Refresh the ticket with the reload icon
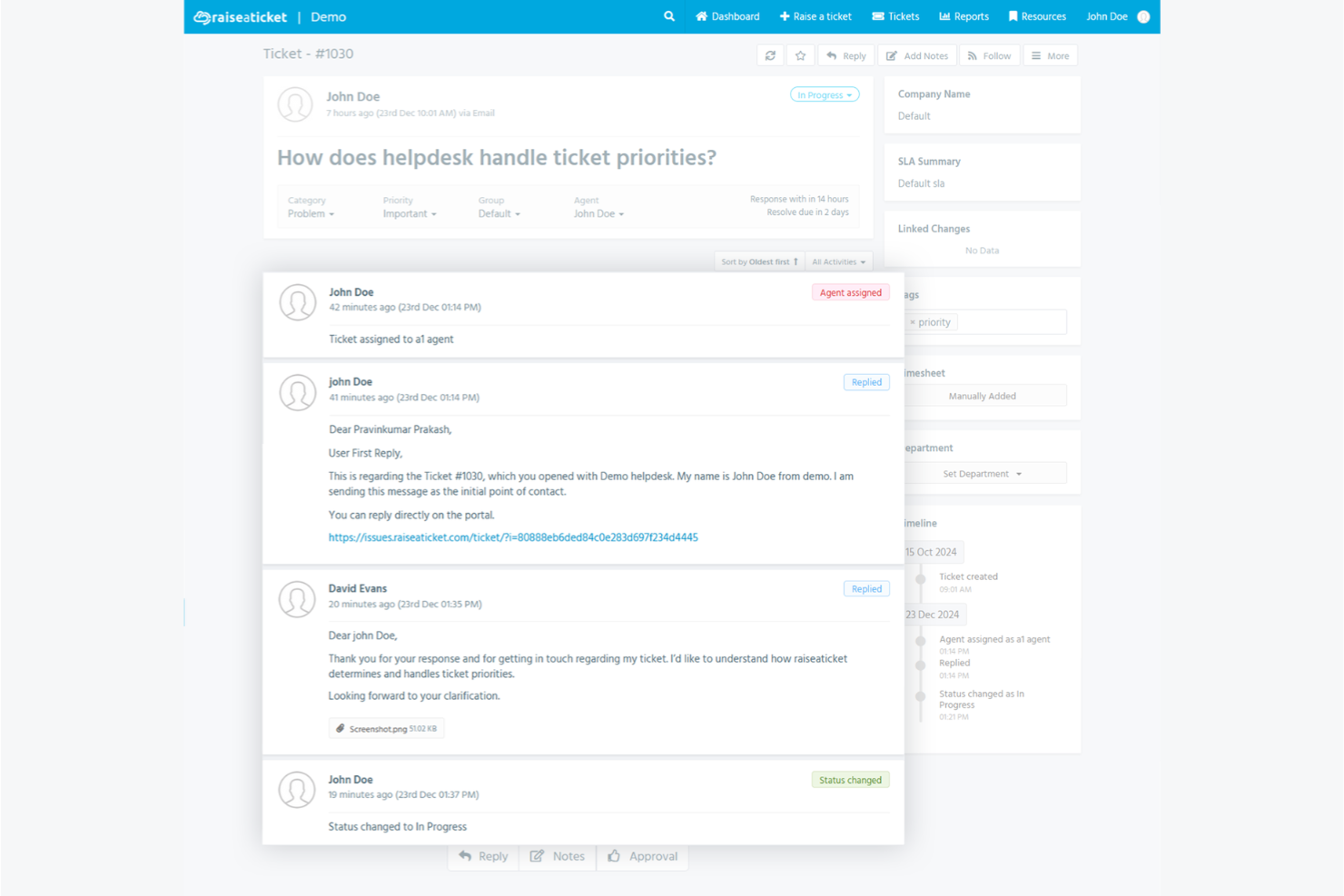The width and height of the screenshot is (1344, 896). point(770,55)
